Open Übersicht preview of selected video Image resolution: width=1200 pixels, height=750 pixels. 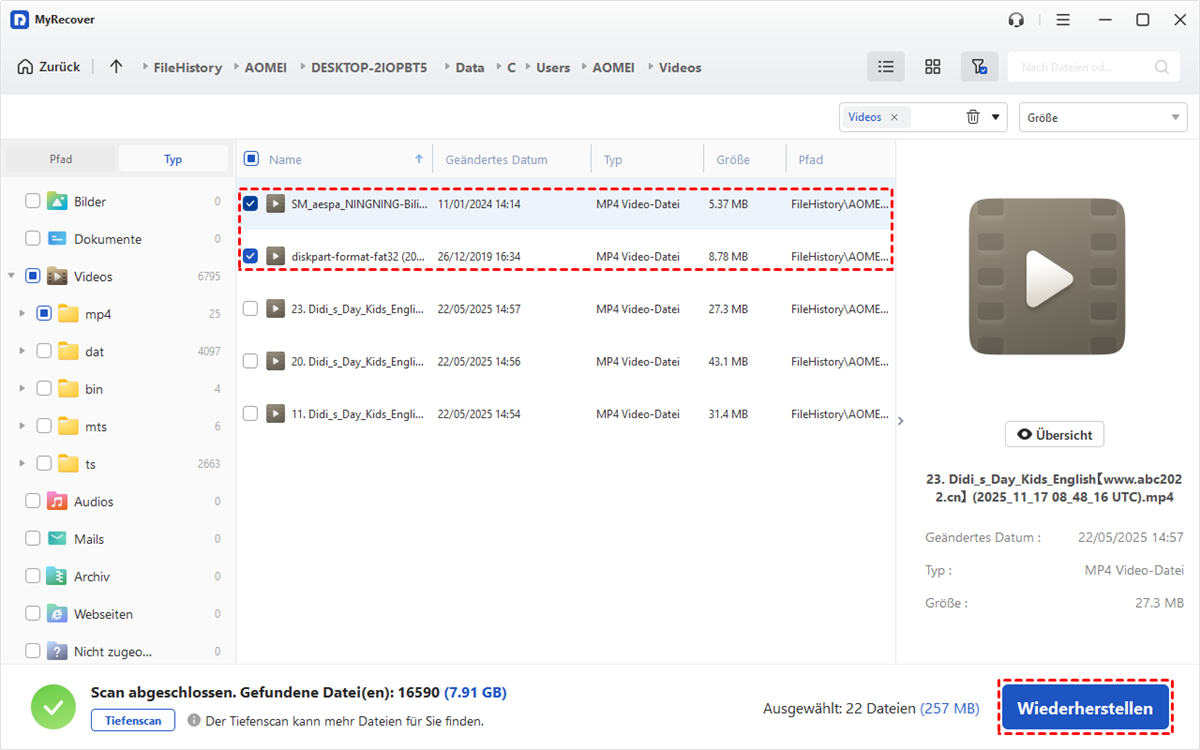coord(1054,434)
